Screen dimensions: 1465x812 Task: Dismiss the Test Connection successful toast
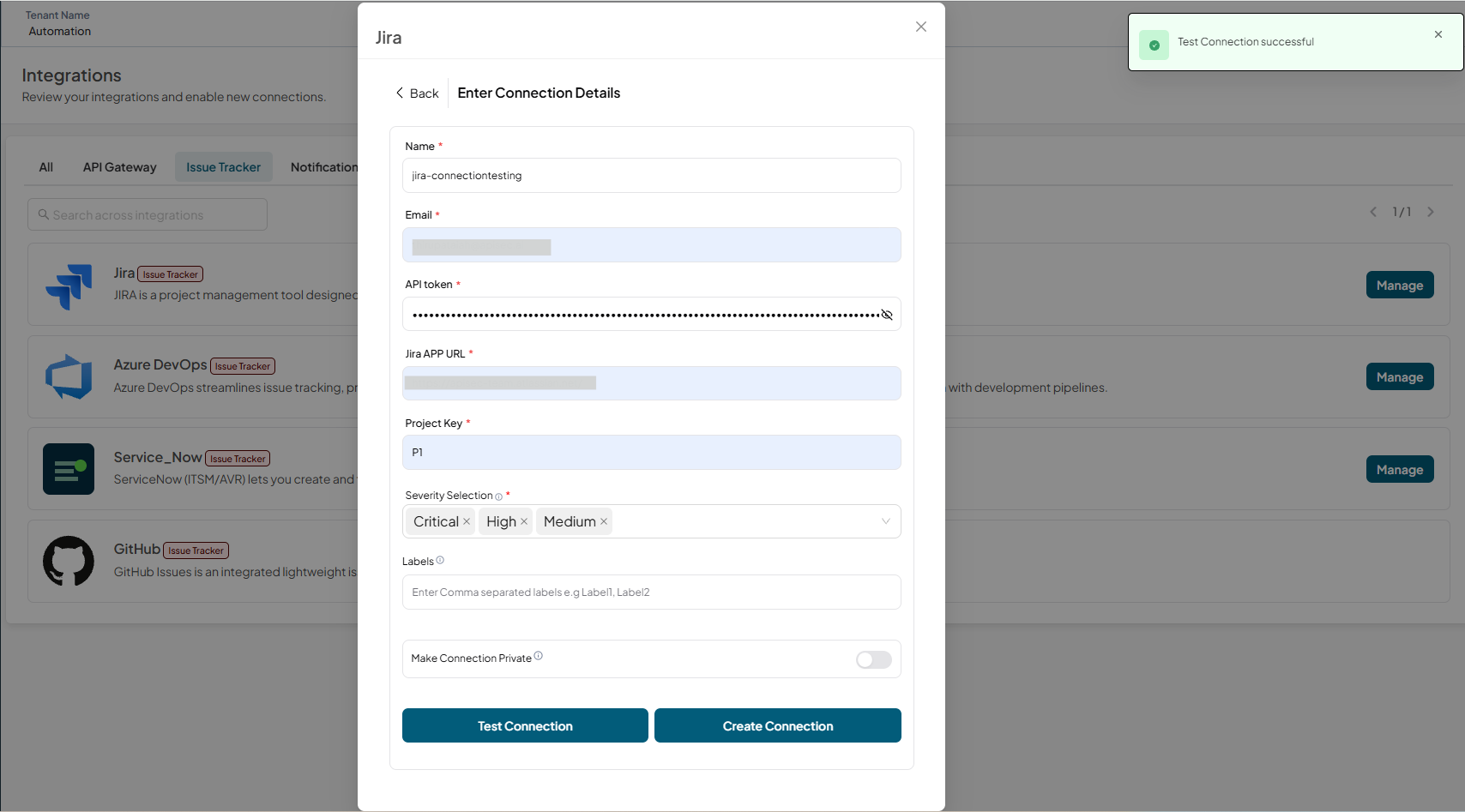1438,34
